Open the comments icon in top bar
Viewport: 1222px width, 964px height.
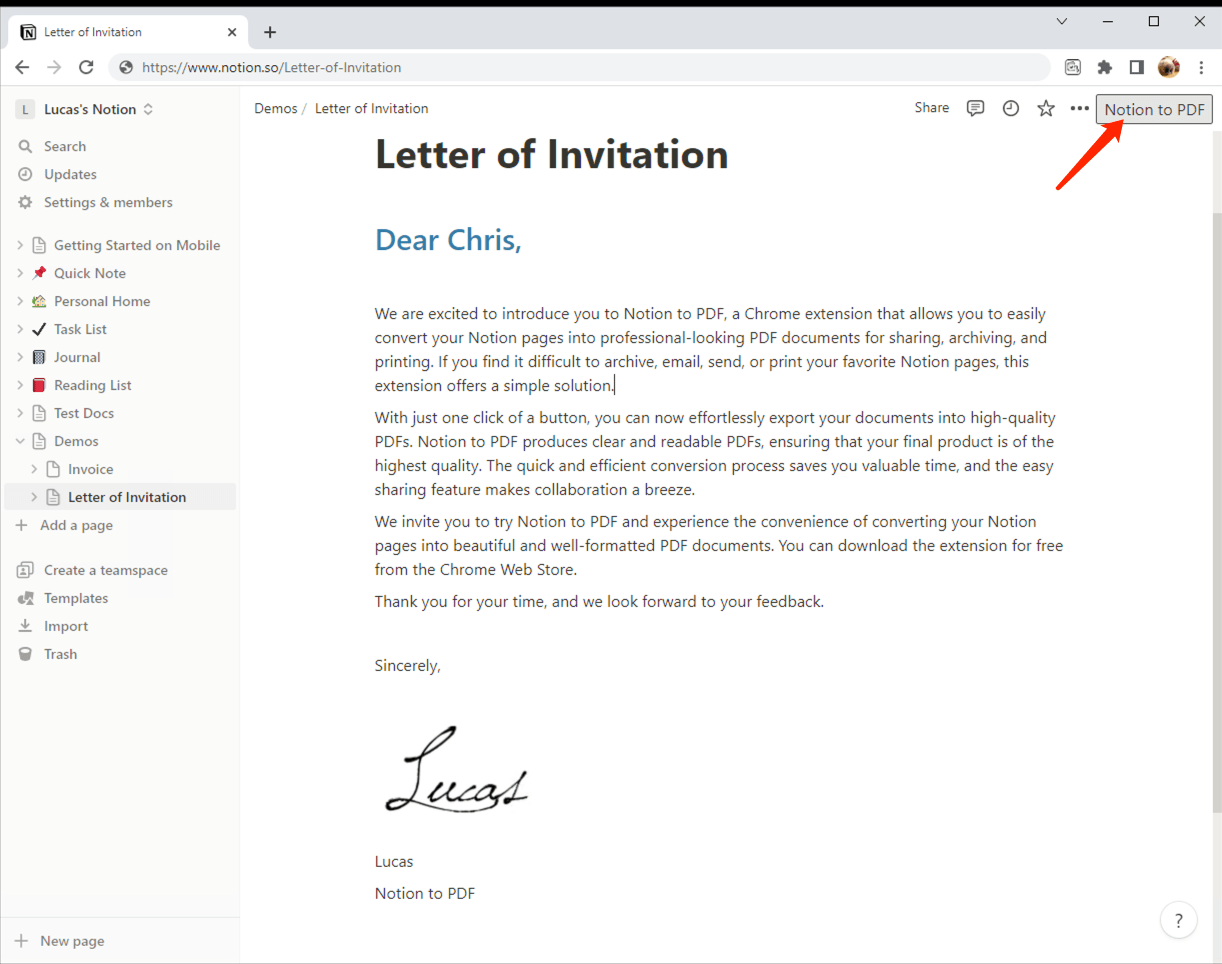coord(976,108)
